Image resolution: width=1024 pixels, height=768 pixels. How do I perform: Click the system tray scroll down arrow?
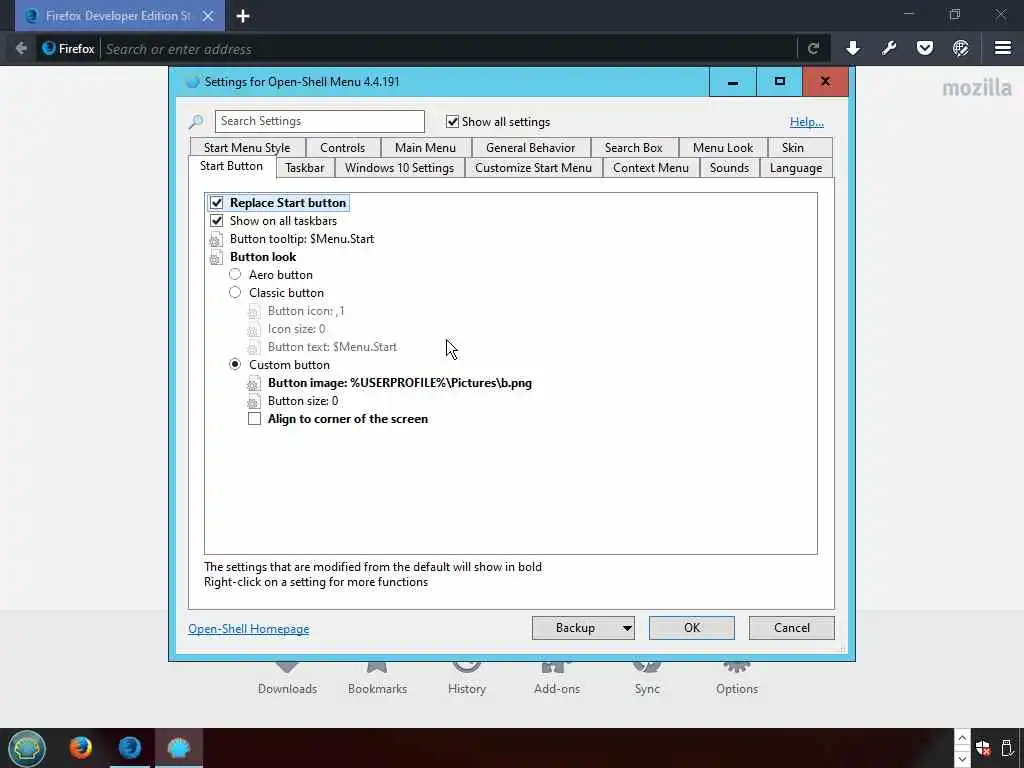(962, 759)
